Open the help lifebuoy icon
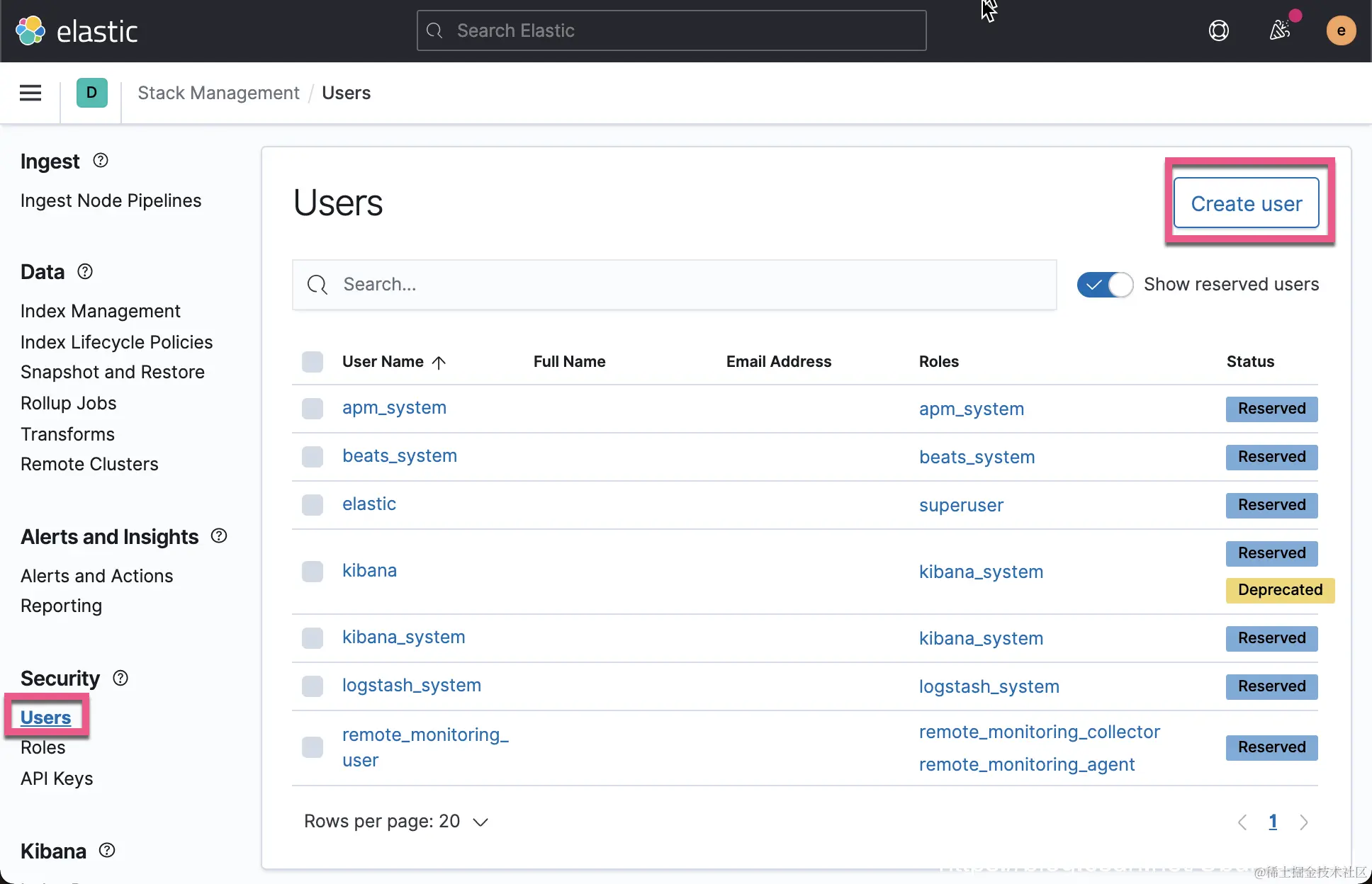1372x884 pixels. [1218, 30]
